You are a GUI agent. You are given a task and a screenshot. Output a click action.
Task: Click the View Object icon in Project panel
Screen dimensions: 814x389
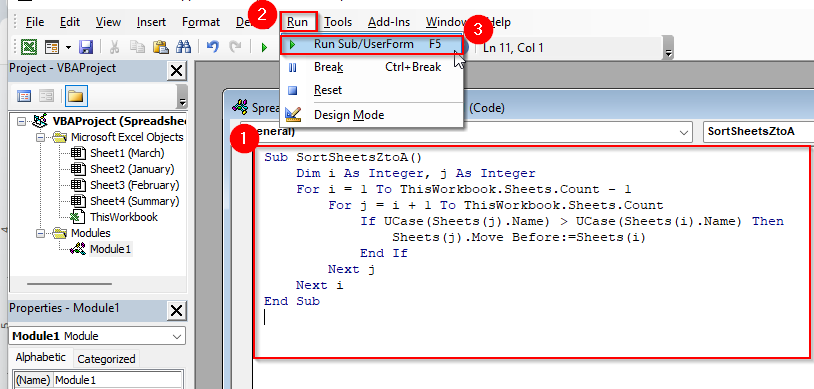pos(47,96)
